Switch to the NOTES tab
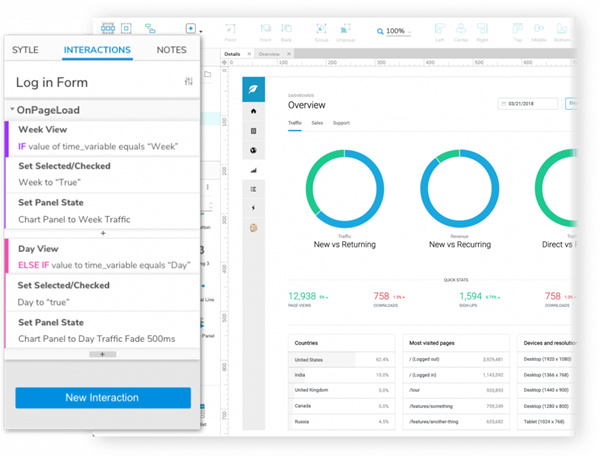Image resolution: width=600 pixels, height=457 pixels. (x=171, y=50)
